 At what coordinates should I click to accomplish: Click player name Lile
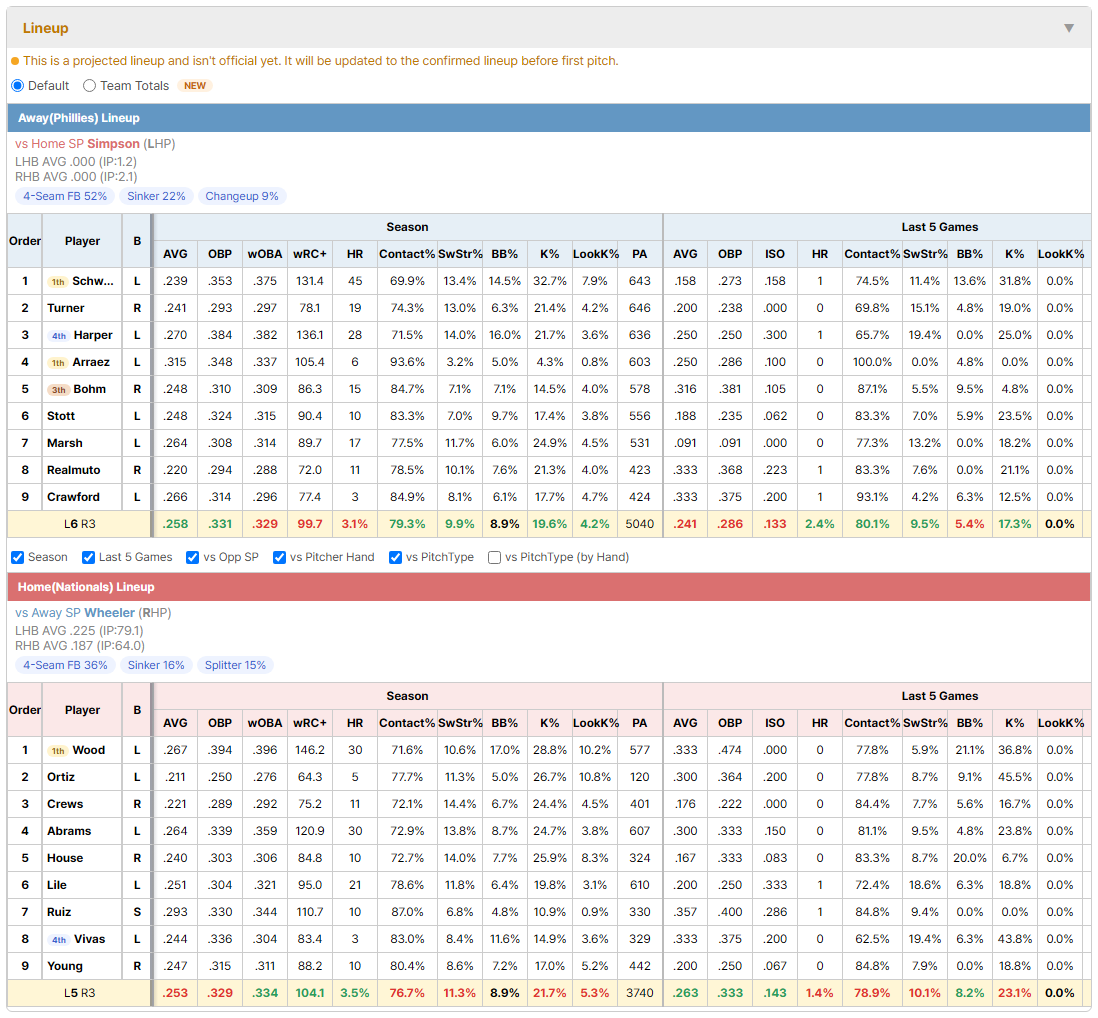57,885
